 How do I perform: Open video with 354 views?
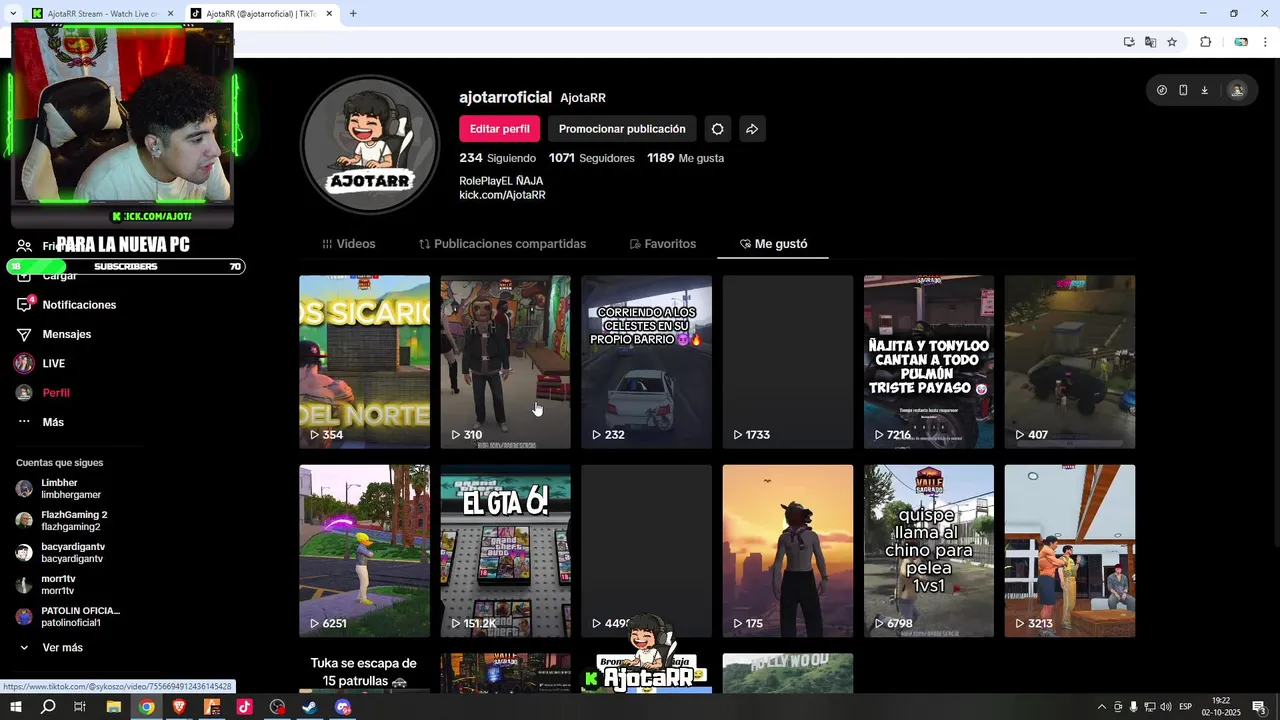coord(364,362)
